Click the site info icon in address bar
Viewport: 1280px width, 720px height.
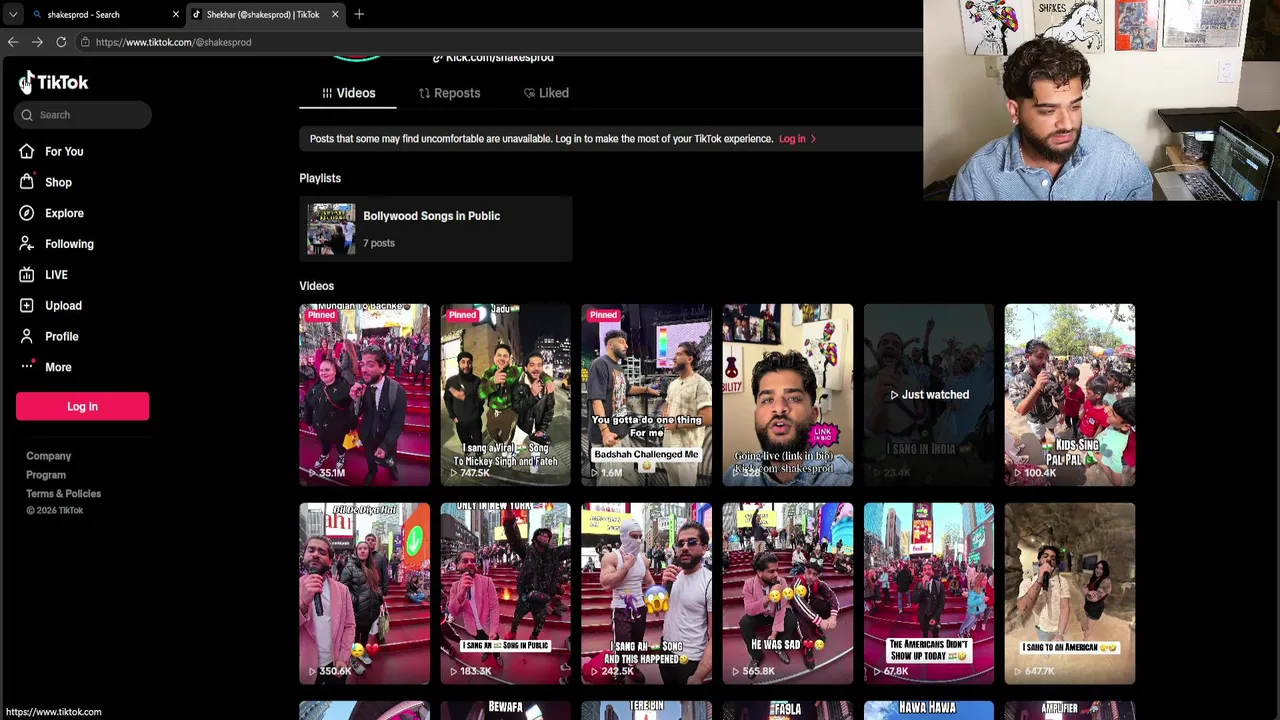click(85, 42)
